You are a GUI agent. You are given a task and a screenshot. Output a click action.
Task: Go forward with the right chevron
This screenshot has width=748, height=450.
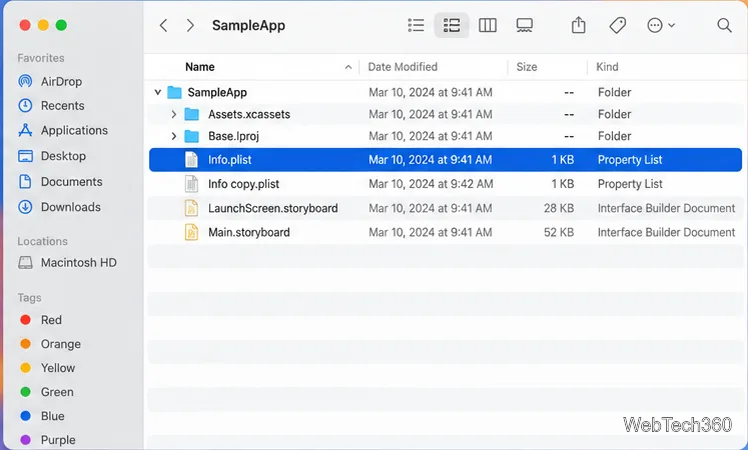coord(190,25)
